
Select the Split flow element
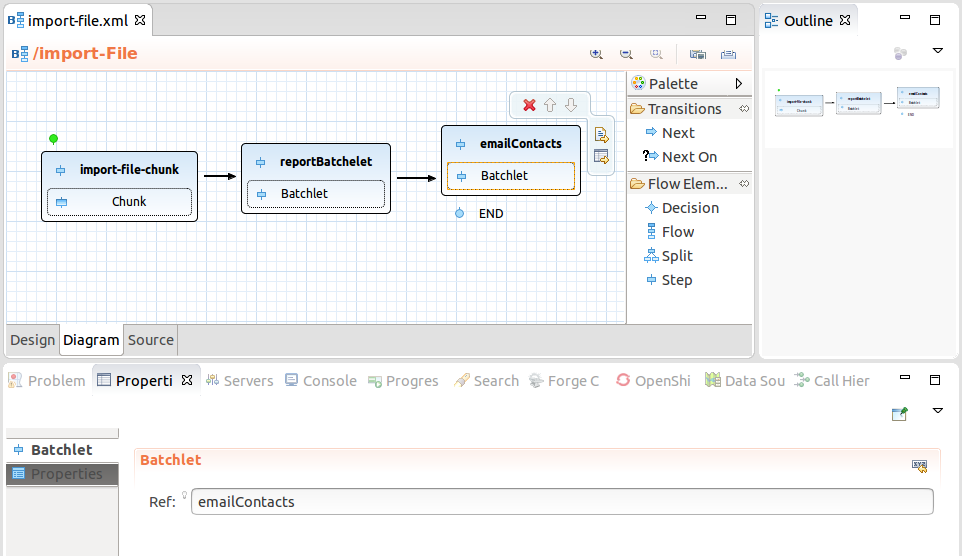(x=676, y=256)
